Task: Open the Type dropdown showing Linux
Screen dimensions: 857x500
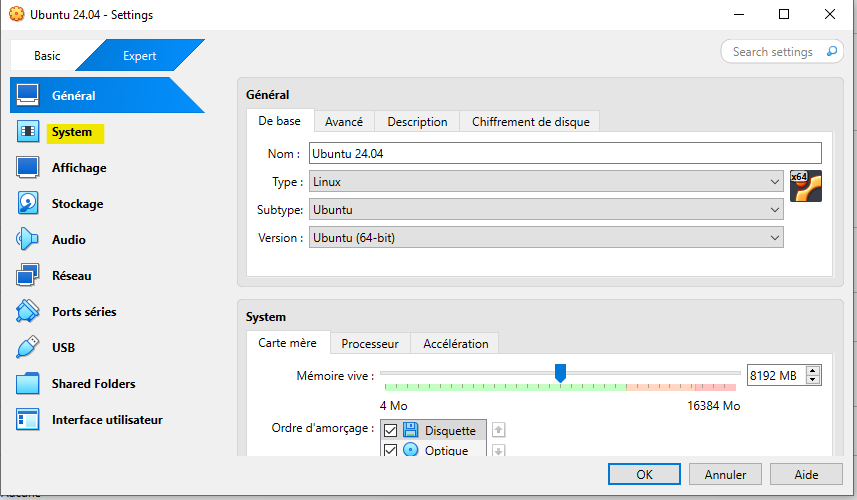Action: (545, 182)
